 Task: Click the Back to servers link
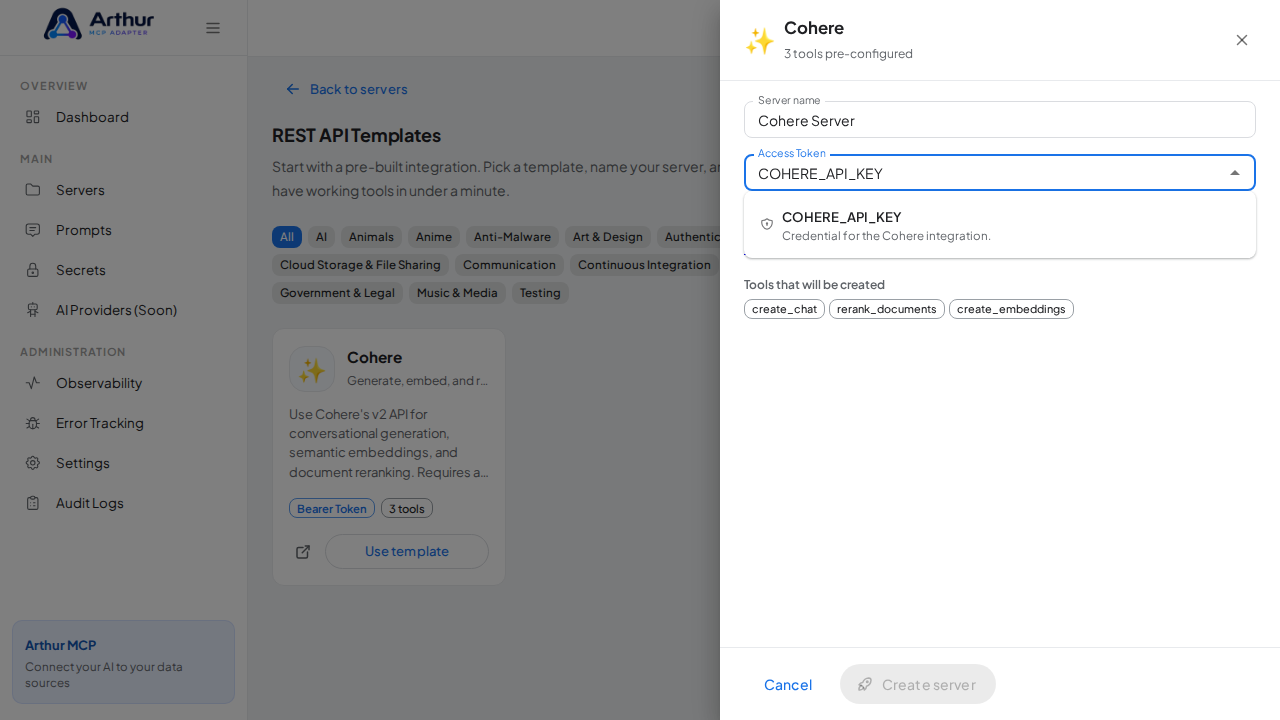click(347, 89)
